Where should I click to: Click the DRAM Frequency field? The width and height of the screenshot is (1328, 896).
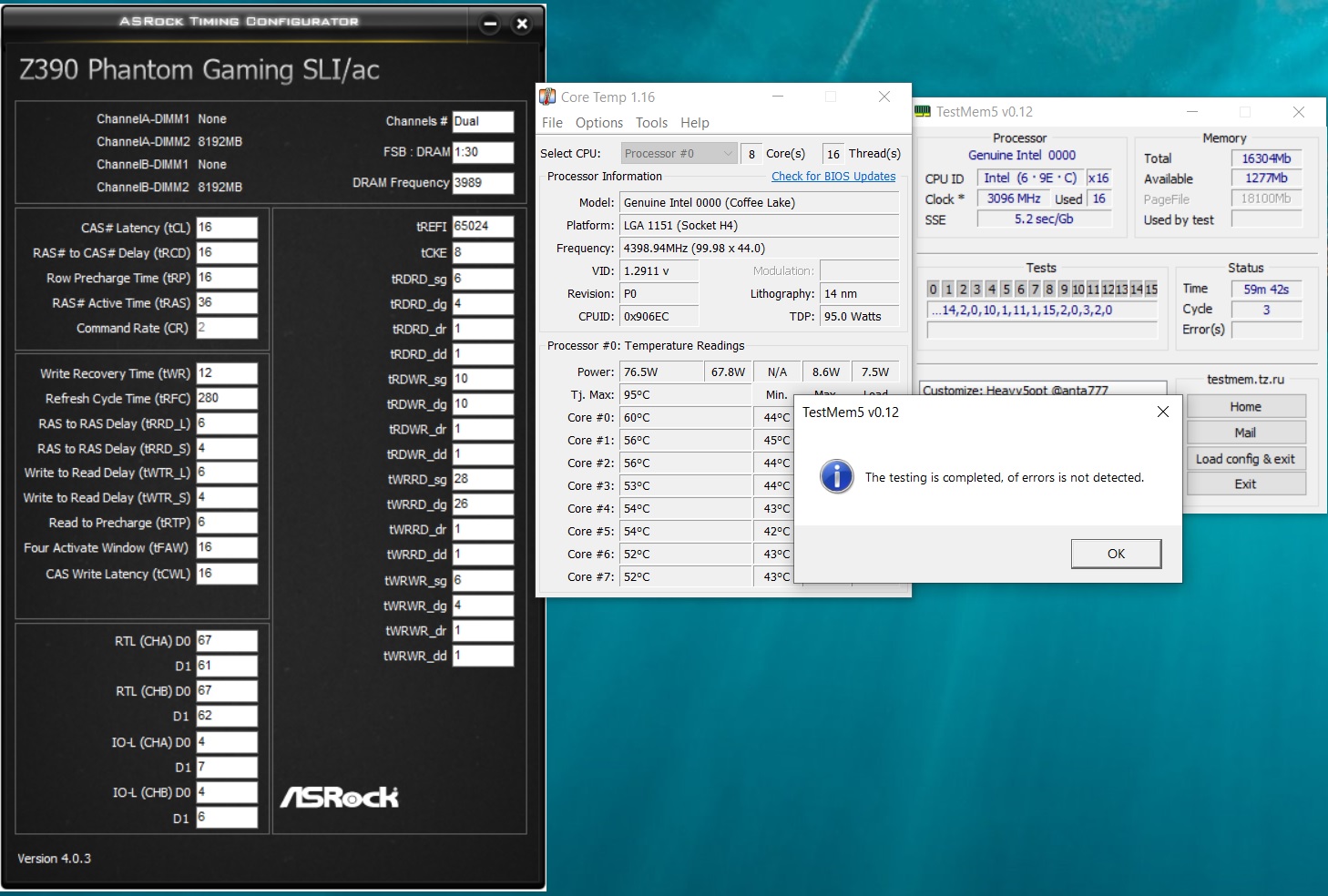[483, 182]
